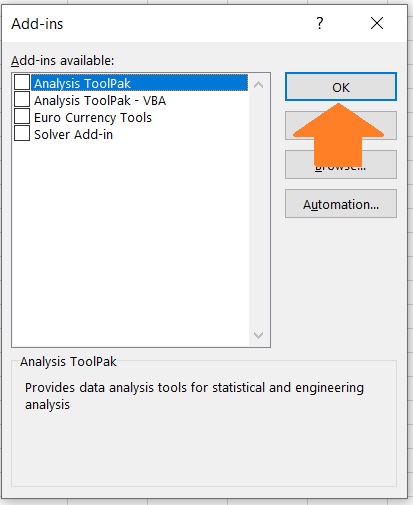Click the question mark help icon
Viewport: 413px width, 505px height.
coord(320,23)
